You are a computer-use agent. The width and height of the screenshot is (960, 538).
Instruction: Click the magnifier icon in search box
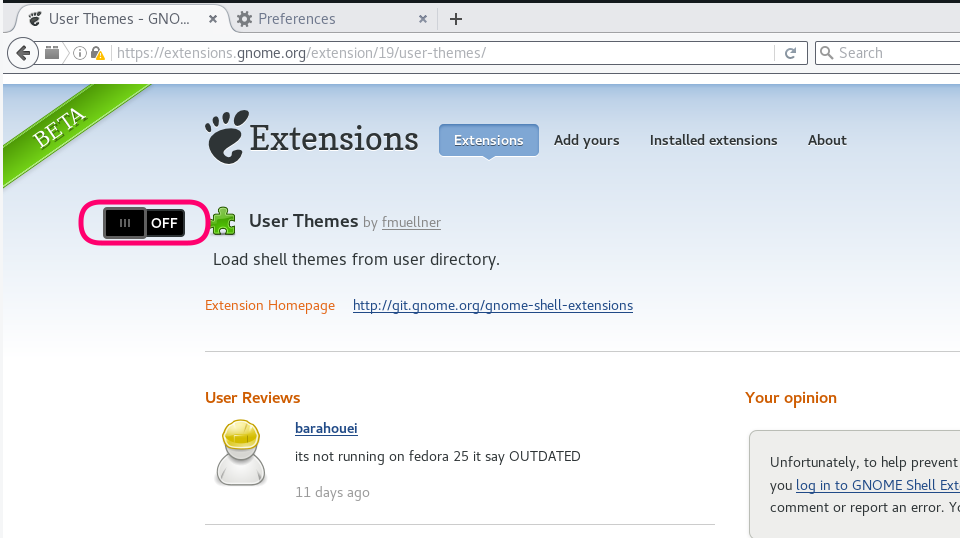tap(827, 53)
